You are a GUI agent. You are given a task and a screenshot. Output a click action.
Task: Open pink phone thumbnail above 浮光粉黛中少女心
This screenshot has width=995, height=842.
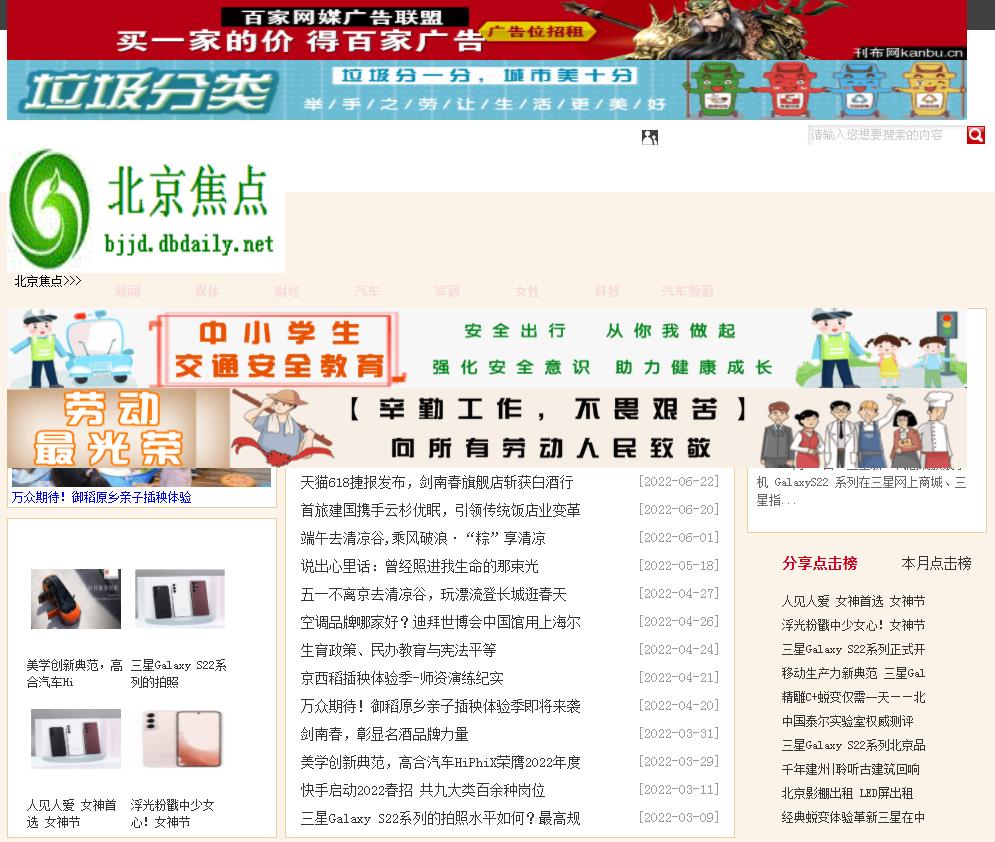point(180,739)
